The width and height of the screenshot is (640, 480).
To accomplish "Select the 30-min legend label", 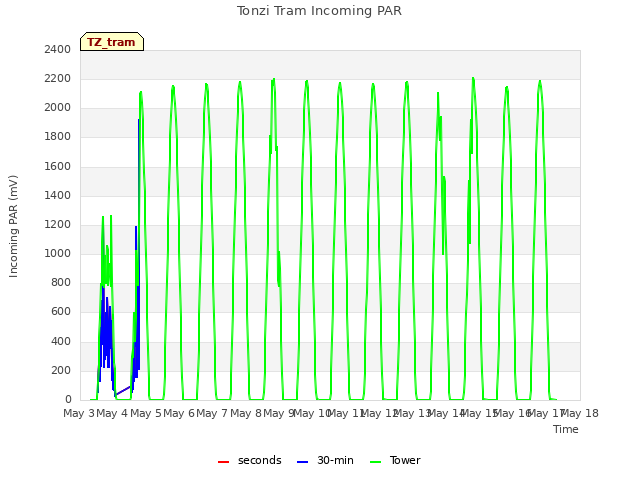I will [335, 460].
